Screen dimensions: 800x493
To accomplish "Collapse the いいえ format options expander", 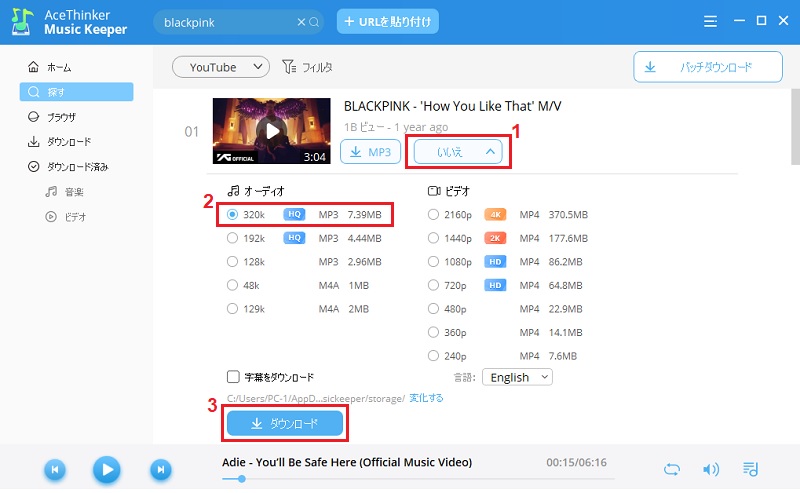I will (x=458, y=151).
